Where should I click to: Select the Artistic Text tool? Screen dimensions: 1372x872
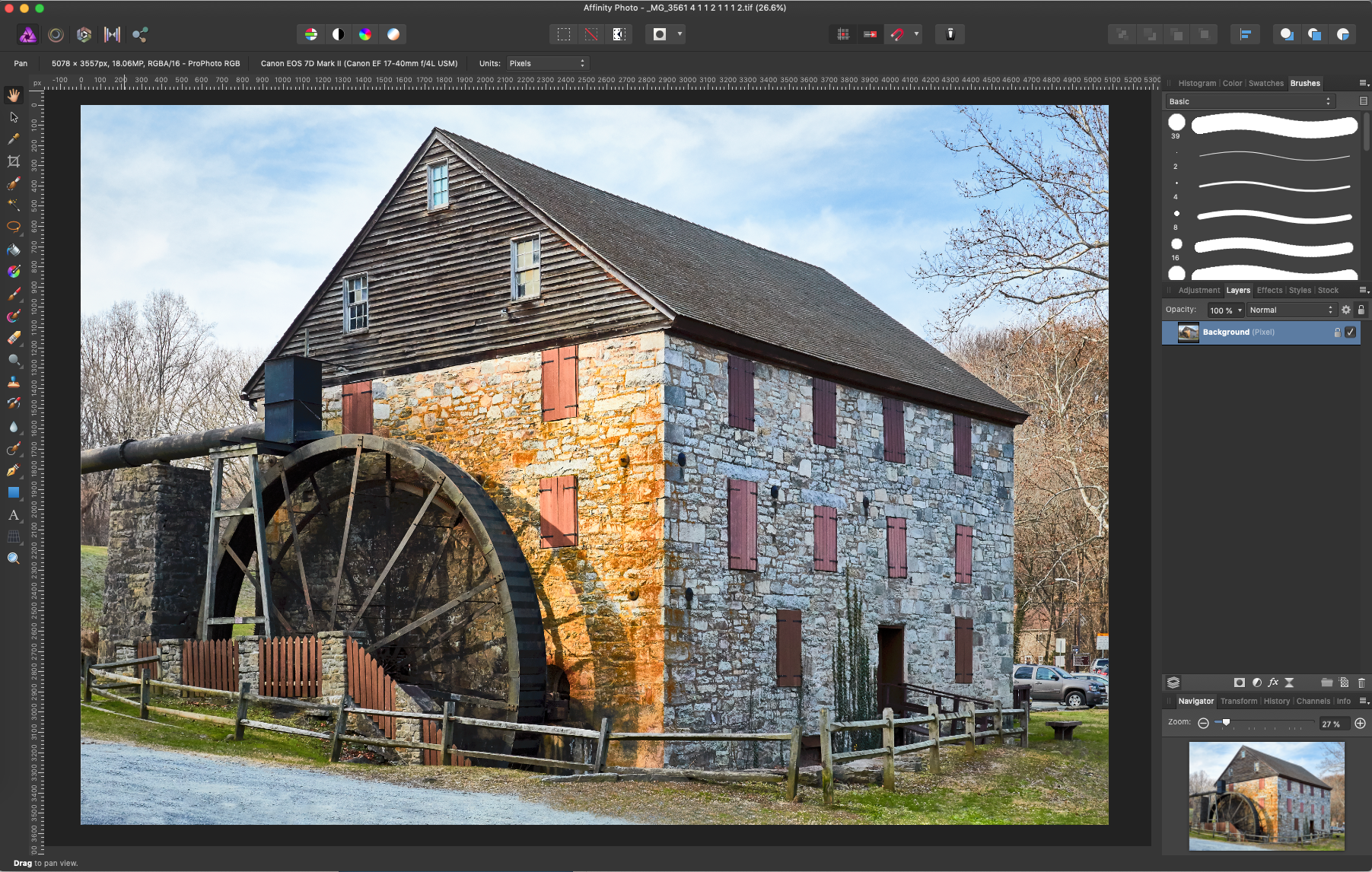click(x=14, y=515)
